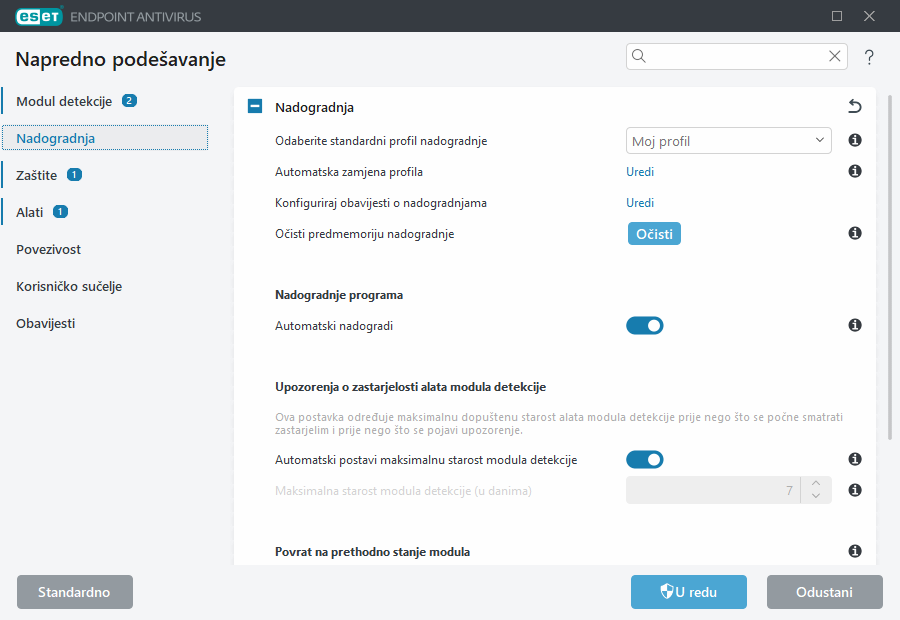
Task: Click the info icon beside Očisti predmemoriju nadogradnje
Action: pos(855,232)
